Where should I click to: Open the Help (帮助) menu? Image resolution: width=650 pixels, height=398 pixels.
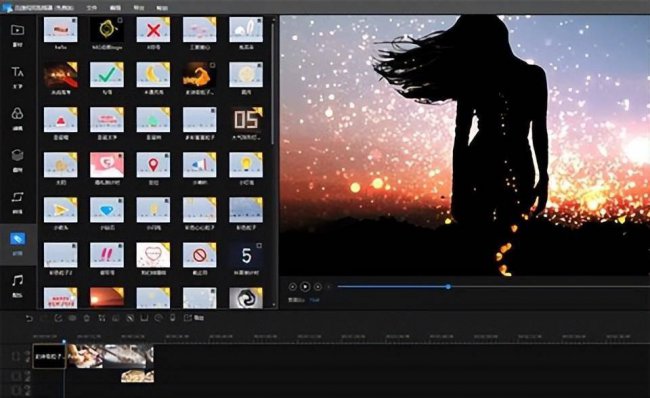pos(162,8)
